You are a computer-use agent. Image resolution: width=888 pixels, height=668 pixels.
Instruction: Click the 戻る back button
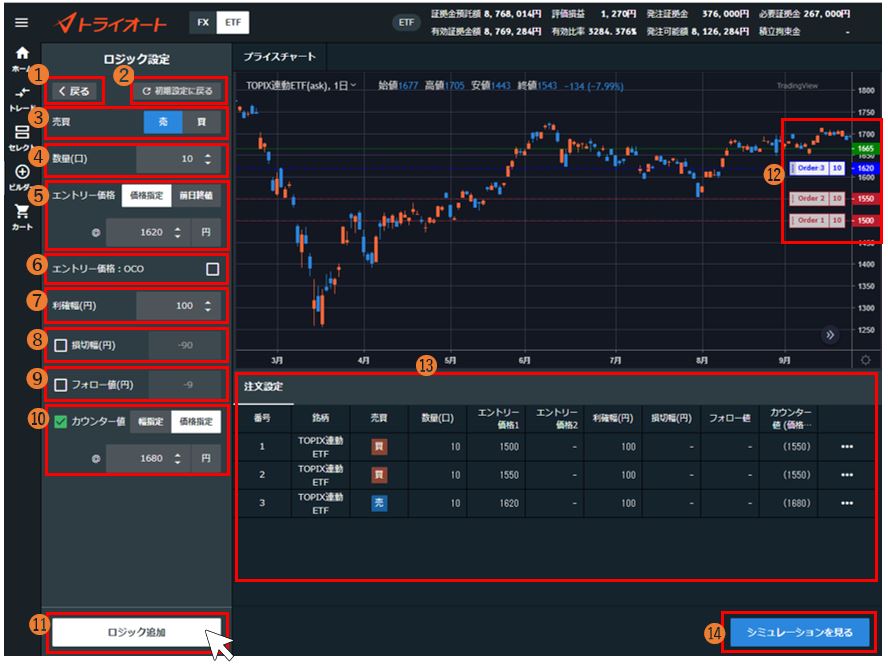[74, 91]
